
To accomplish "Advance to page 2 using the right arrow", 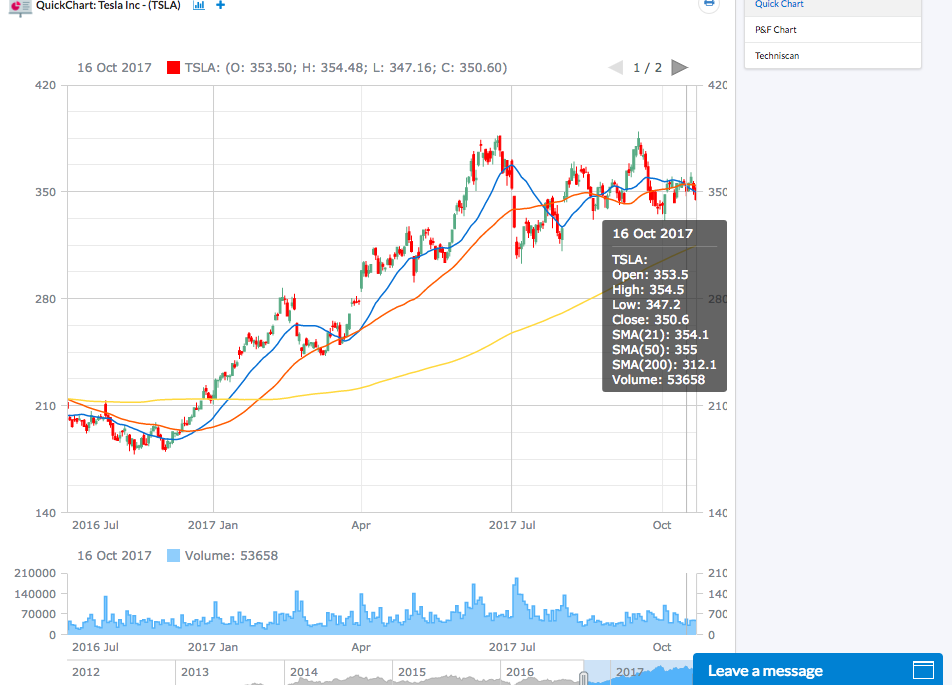I will pos(679,67).
